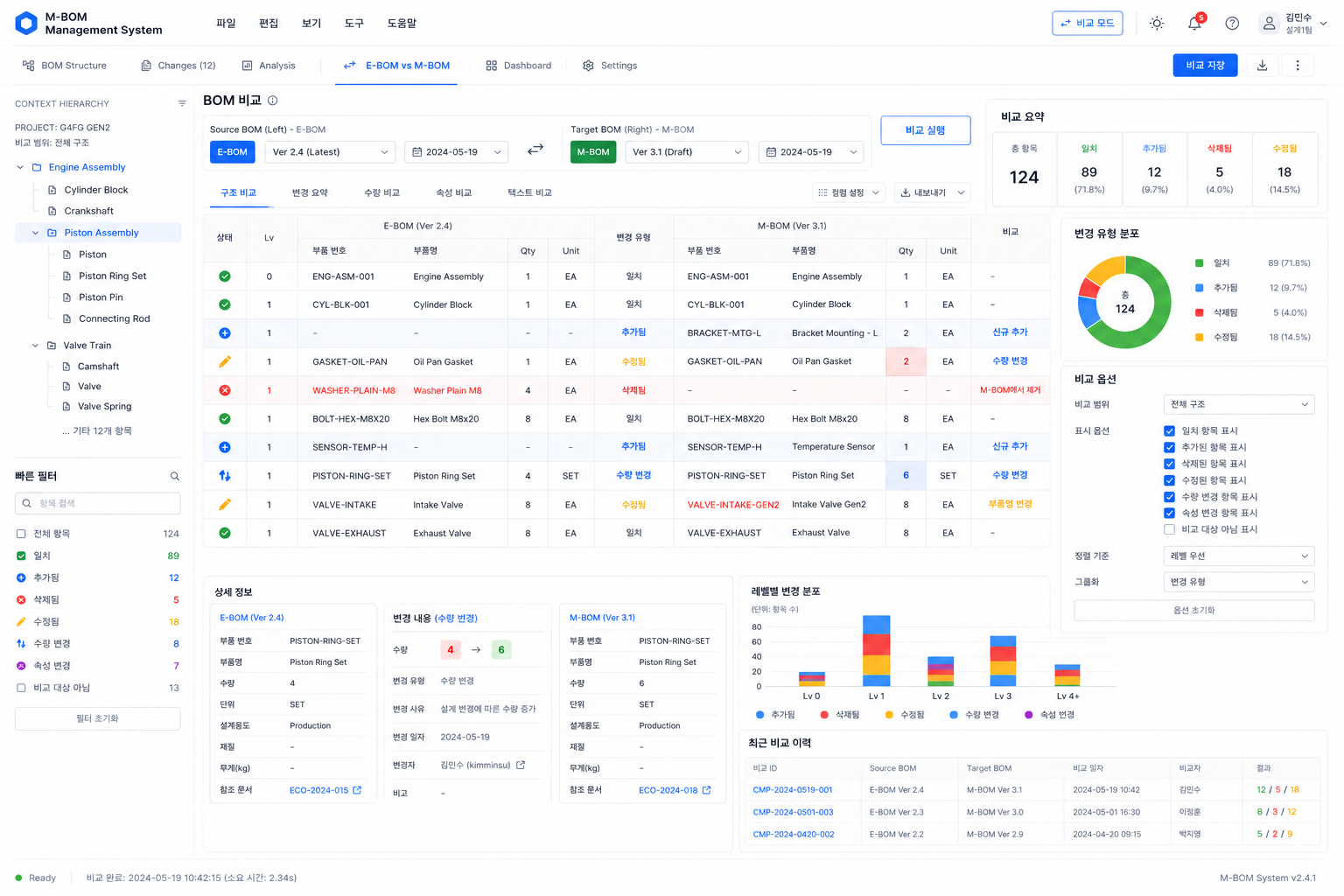The height and width of the screenshot is (896, 1344).
Task: Open the Ver 2.4 (Latest) version dropdown
Action: 330,152
